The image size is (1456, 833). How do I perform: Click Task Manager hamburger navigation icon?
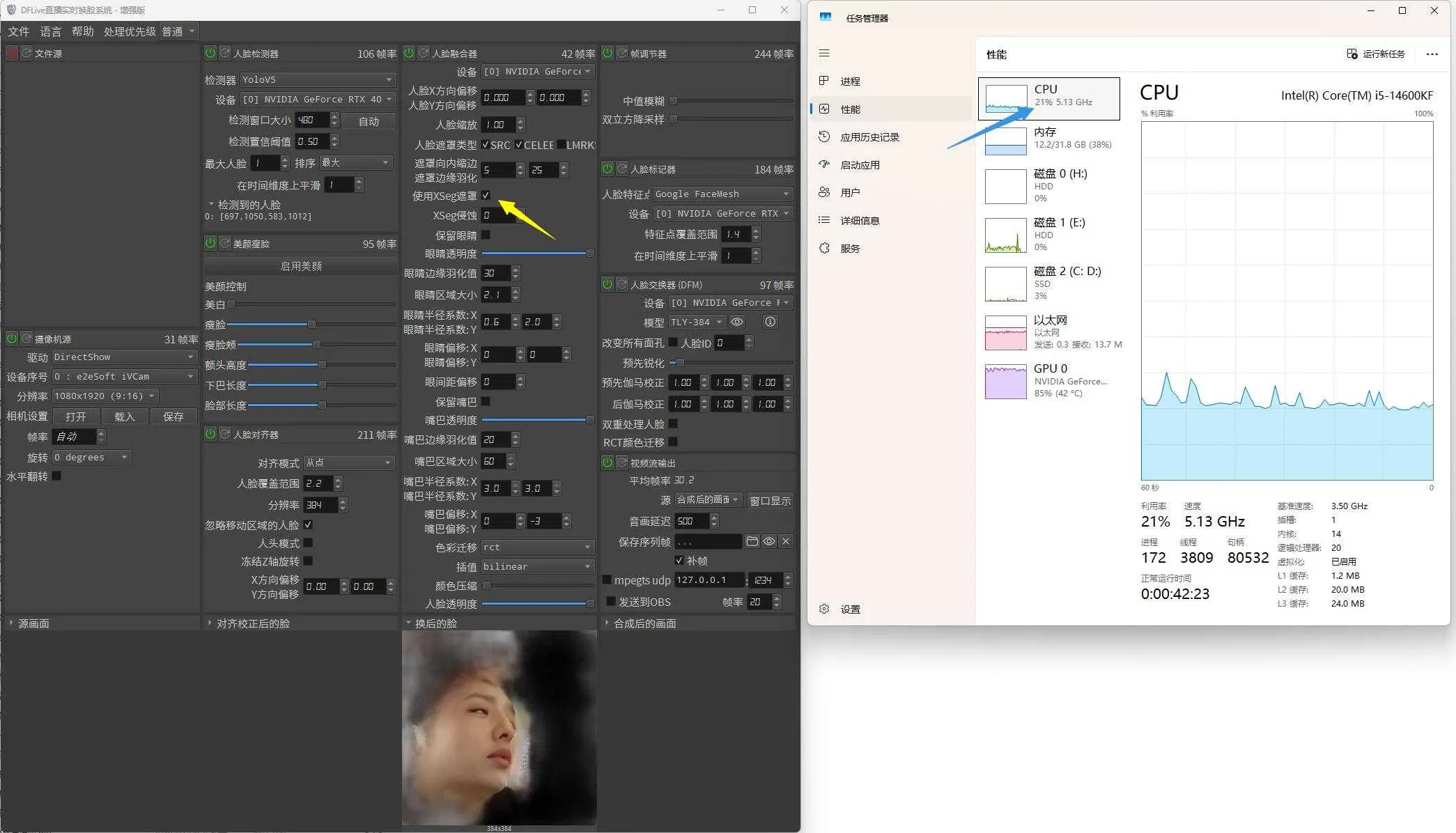point(824,53)
